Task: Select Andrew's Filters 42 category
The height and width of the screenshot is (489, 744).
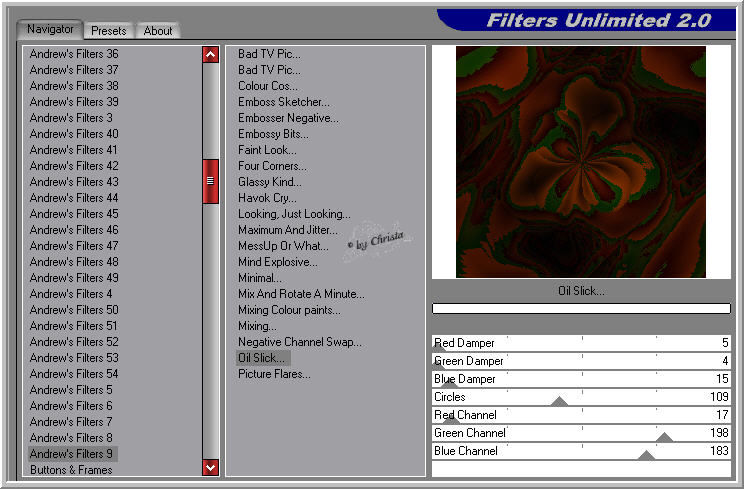Action: 74,166
